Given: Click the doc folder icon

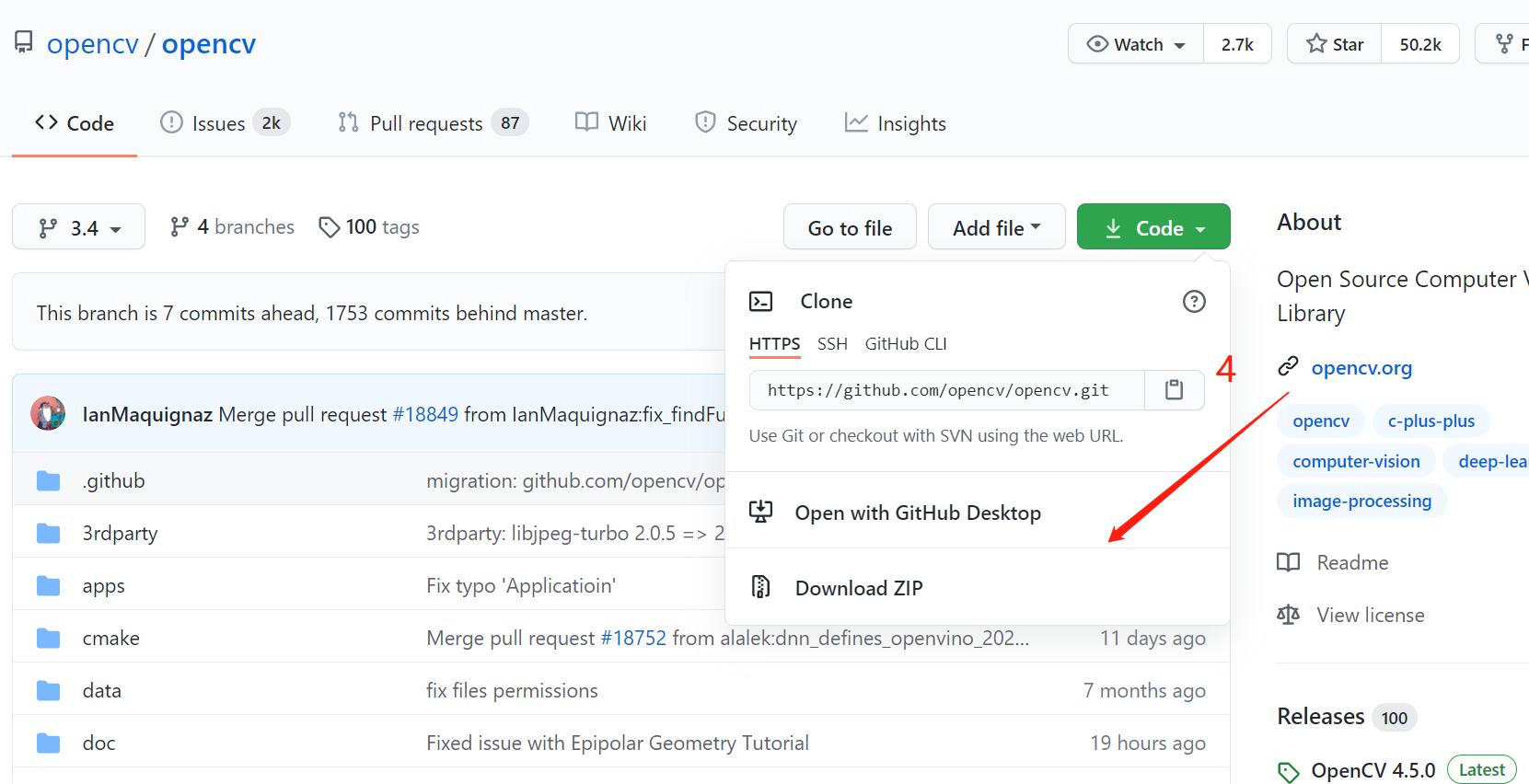Looking at the screenshot, I should click(48, 743).
